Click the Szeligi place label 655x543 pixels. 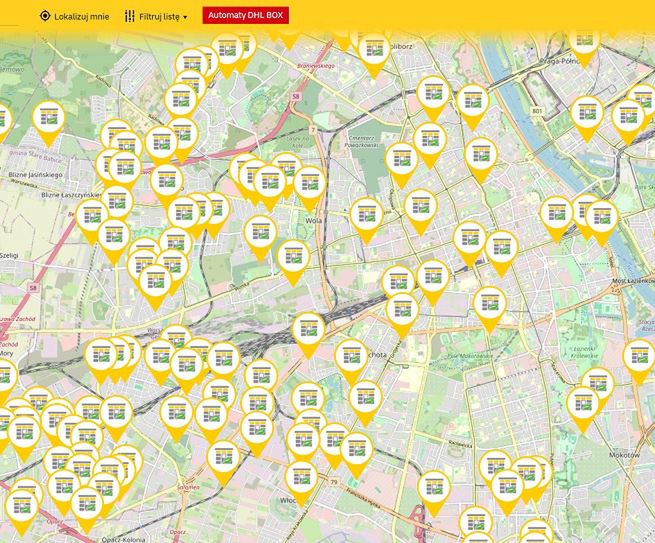[x=9, y=255]
